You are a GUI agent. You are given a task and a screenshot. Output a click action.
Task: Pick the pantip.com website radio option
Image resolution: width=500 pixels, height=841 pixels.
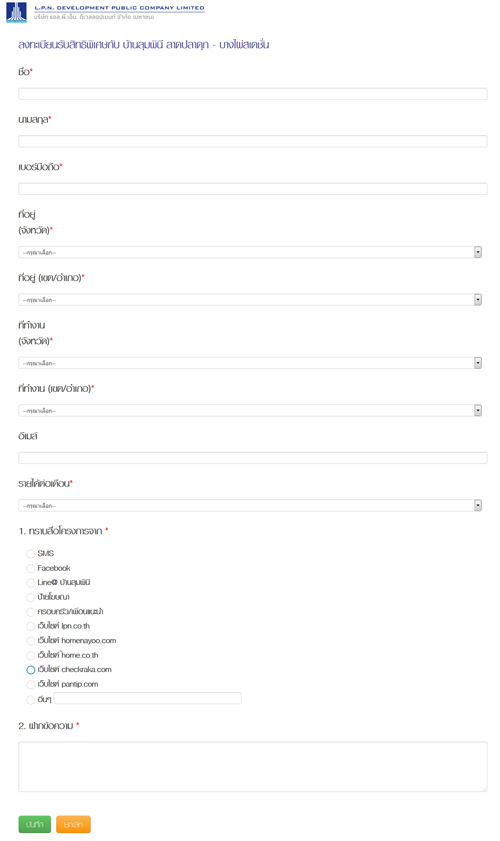pos(31,684)
